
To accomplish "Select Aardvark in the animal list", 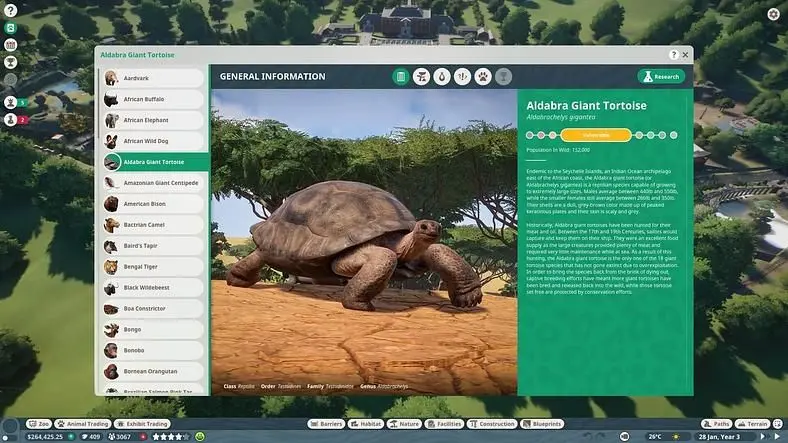I will [x=154, y=78].
